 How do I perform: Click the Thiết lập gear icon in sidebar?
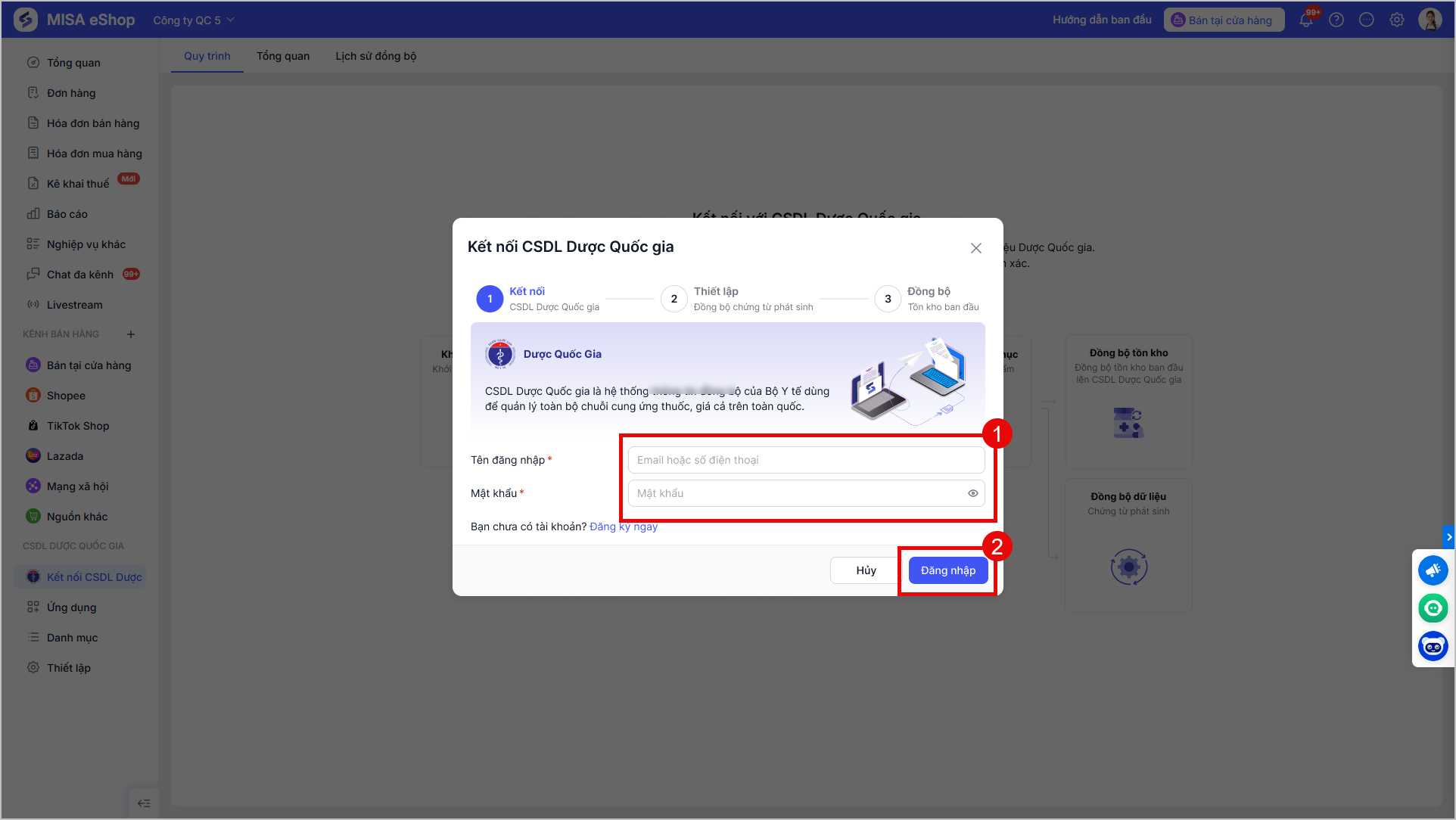click(x=33, y=668)
